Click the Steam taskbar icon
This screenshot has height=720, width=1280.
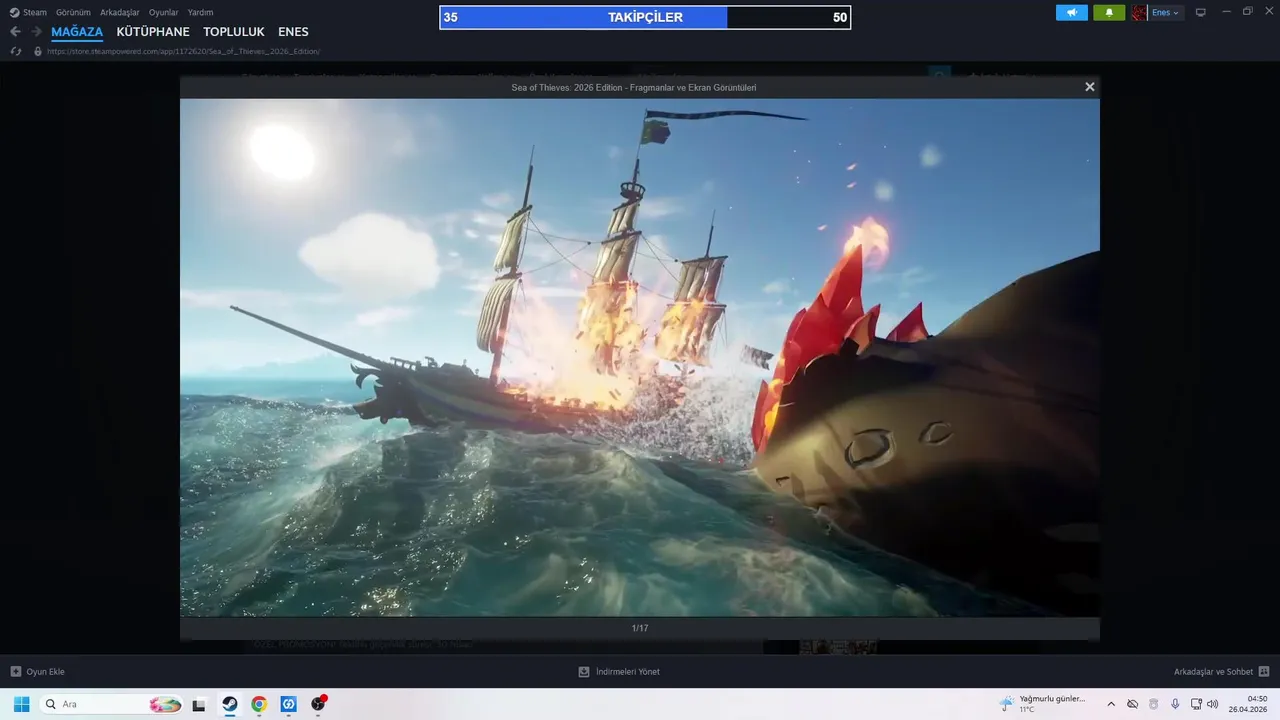coord(229,704)
